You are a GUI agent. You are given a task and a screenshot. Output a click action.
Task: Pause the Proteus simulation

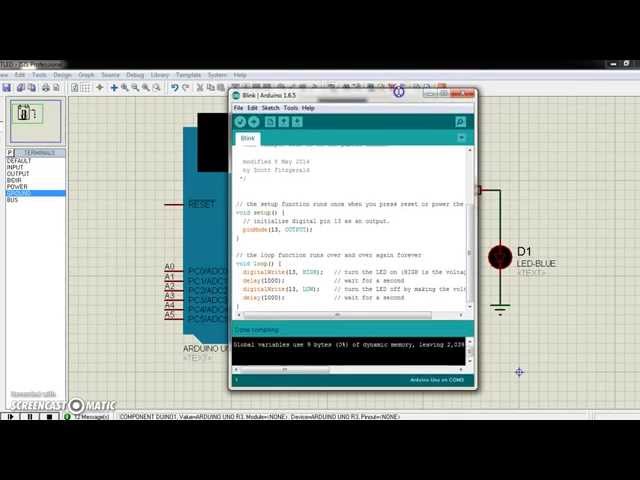coord(30,417)
